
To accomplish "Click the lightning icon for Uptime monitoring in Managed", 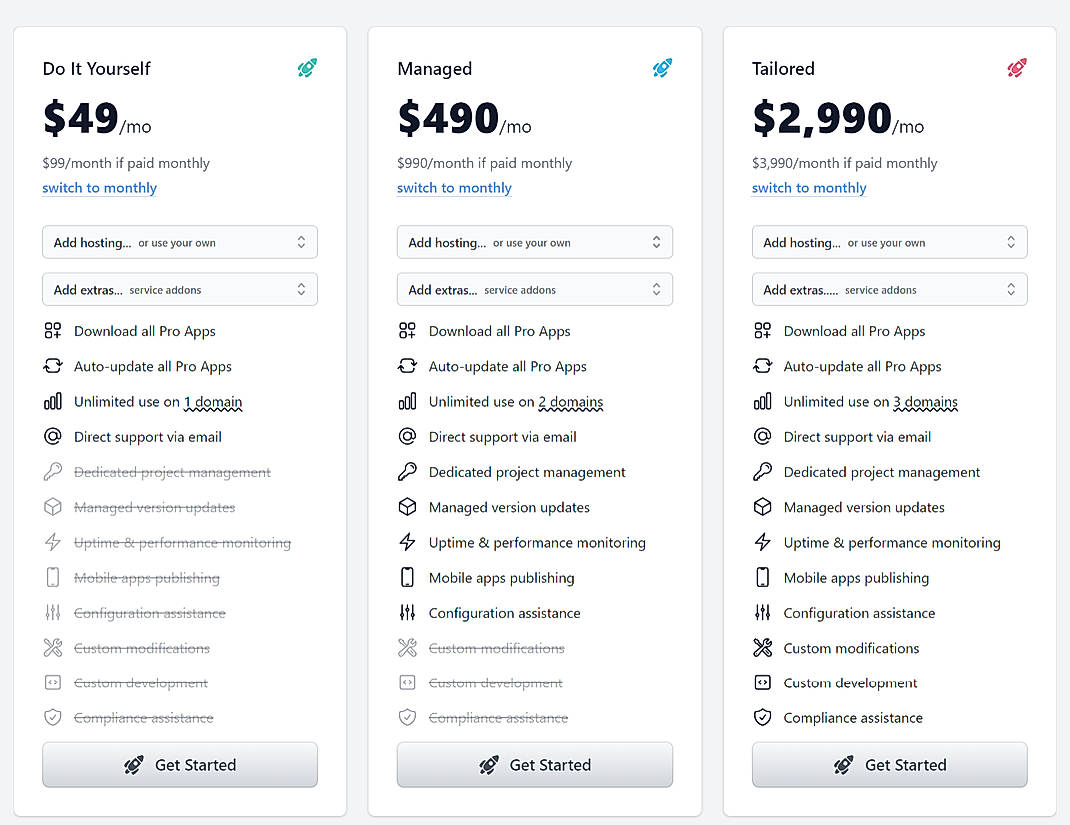I will [x=408, y=542].
